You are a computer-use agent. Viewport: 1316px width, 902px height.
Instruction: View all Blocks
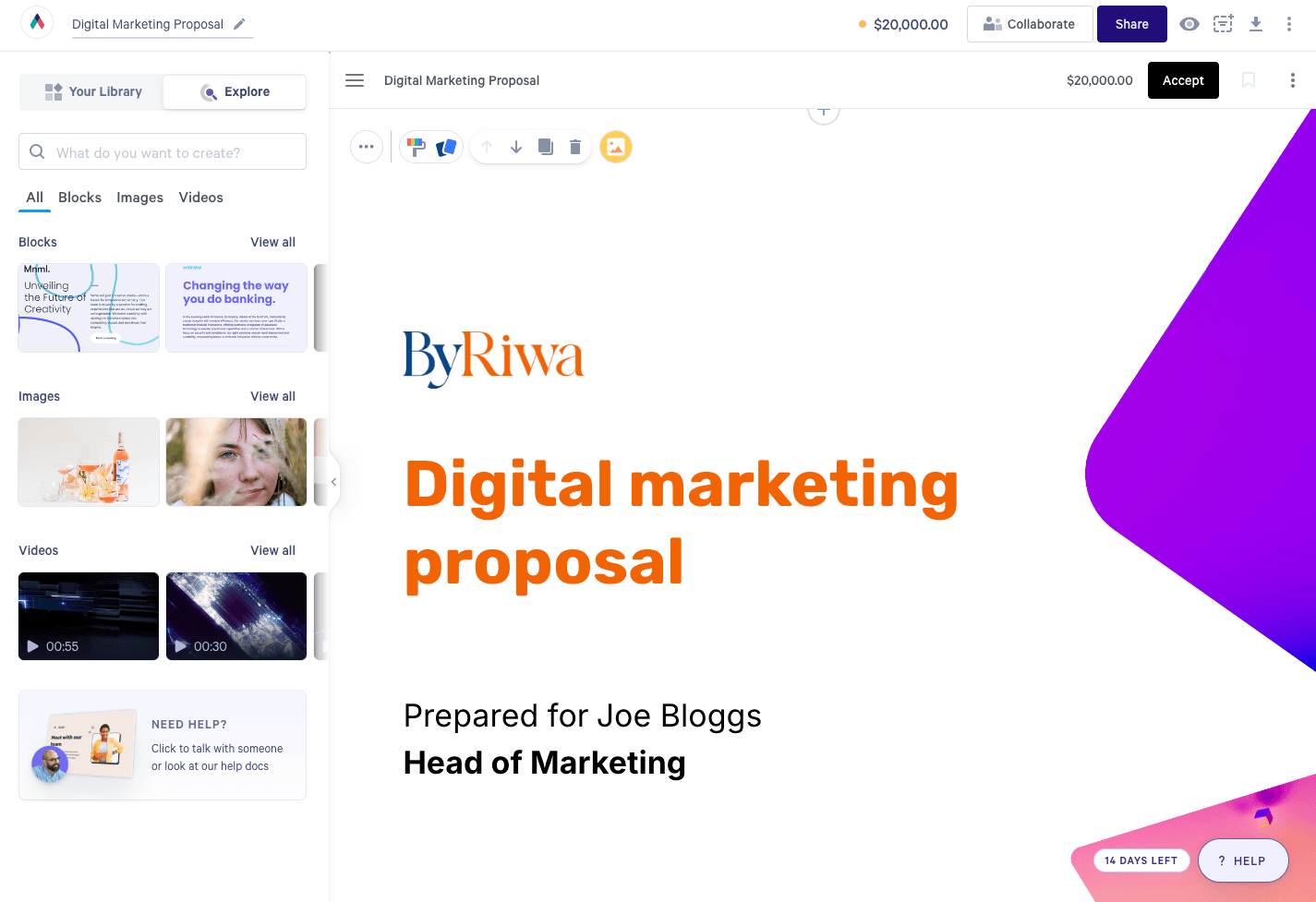(x=272, y=242)
